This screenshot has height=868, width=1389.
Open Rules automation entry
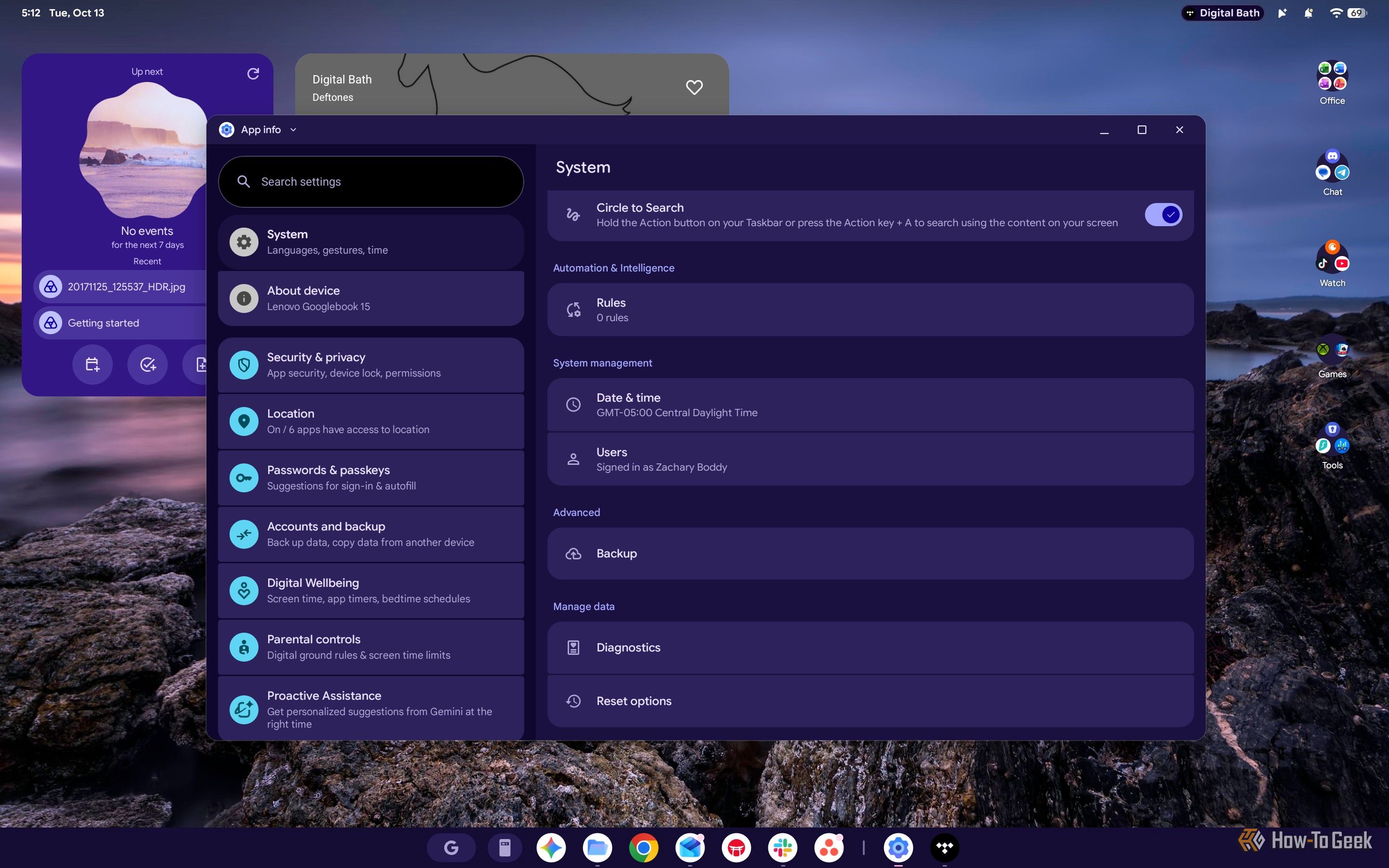(870, 310)
